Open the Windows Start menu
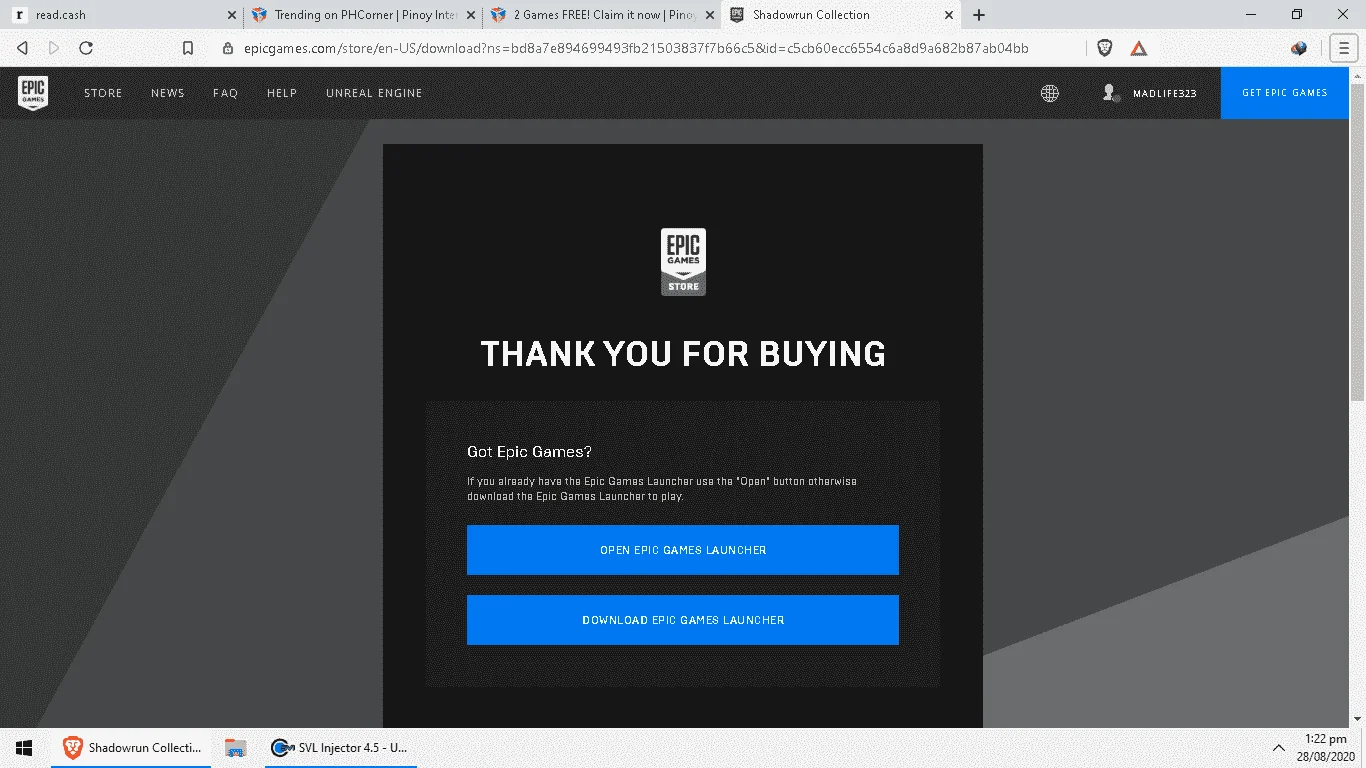 click(24, 748)
